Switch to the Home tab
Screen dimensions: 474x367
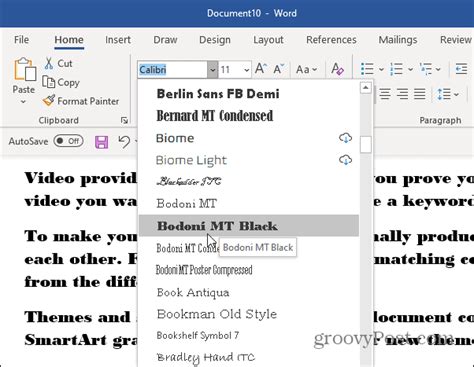coord(69,40)
